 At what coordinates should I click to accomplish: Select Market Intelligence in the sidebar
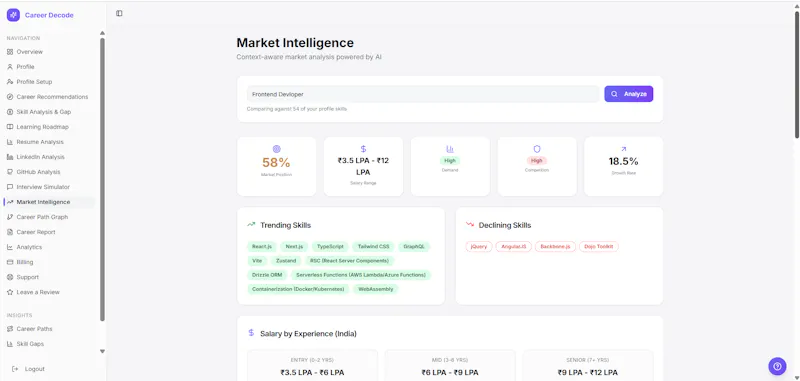(49, 202)
